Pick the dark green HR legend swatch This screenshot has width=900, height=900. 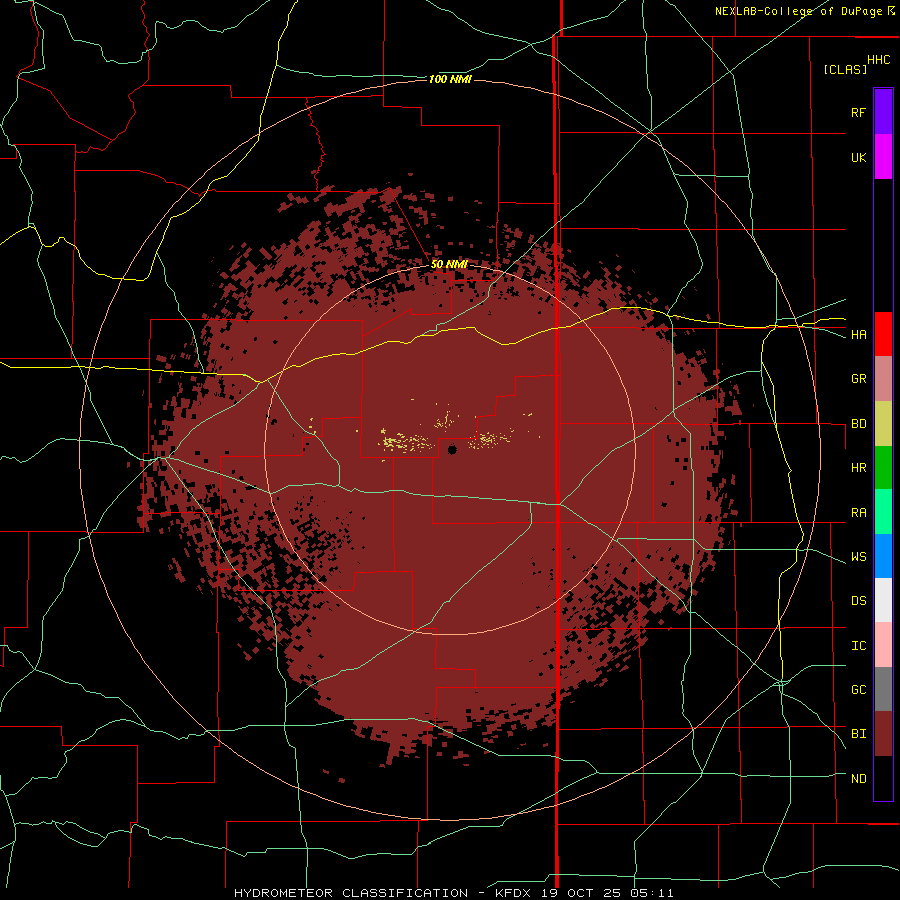883,468
